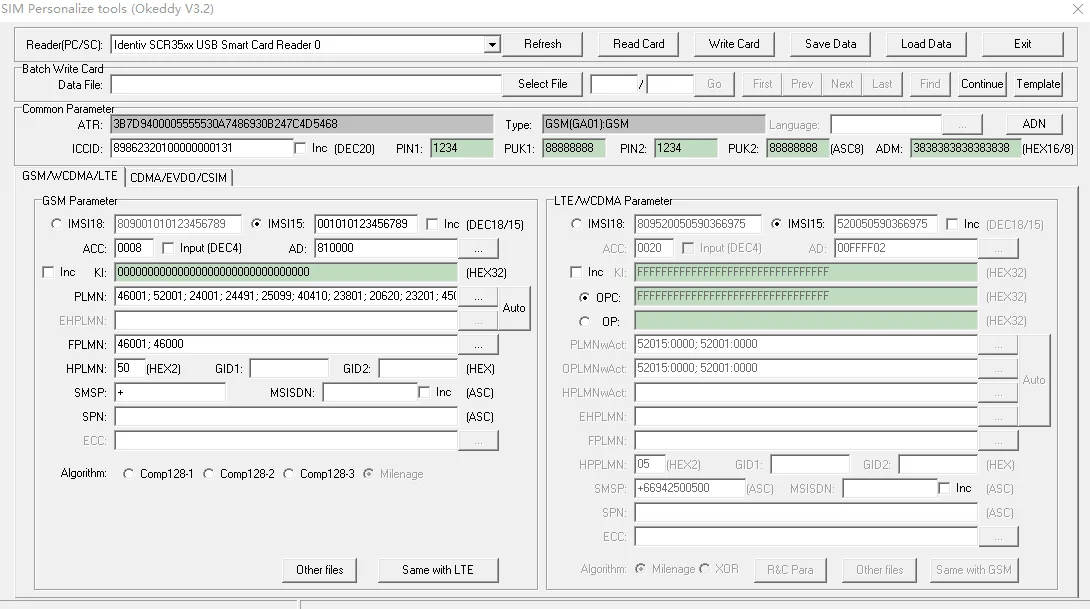Screen dimensions: 1090x609
Task: Click the GSM SMSP field
Action: [x=170, y=393]
